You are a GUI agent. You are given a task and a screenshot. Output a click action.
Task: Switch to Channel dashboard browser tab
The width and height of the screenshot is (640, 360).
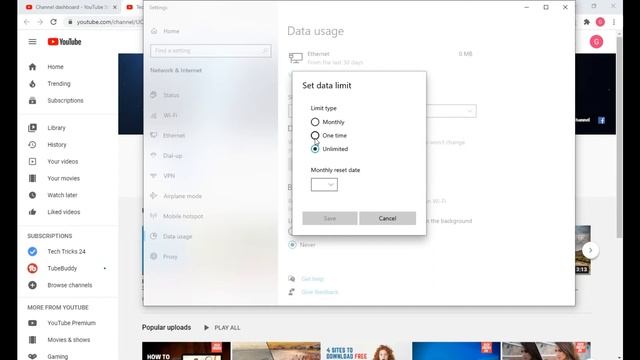pos(69,7)
